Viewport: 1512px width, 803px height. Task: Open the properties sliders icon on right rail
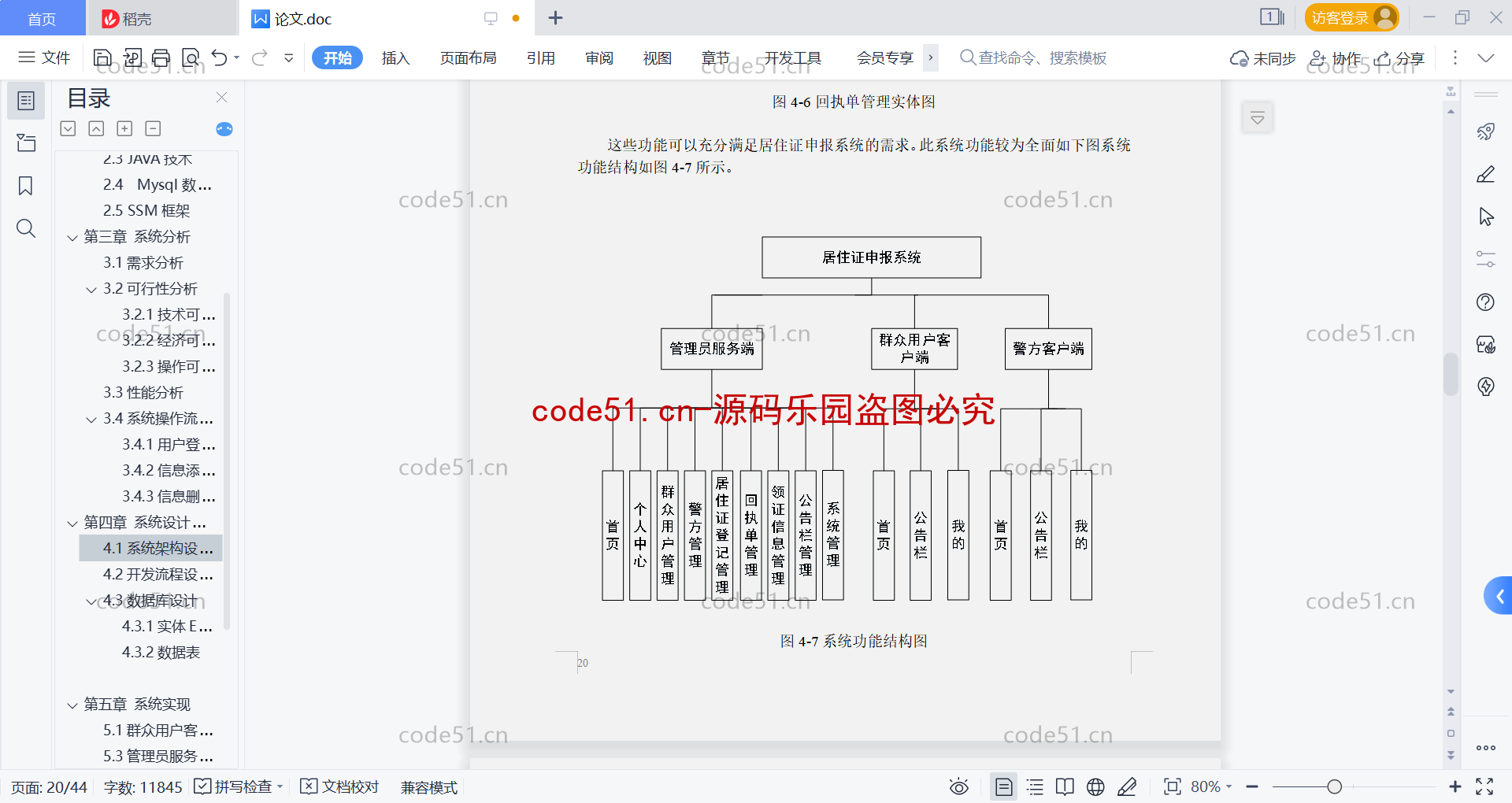pos(1486,259)
